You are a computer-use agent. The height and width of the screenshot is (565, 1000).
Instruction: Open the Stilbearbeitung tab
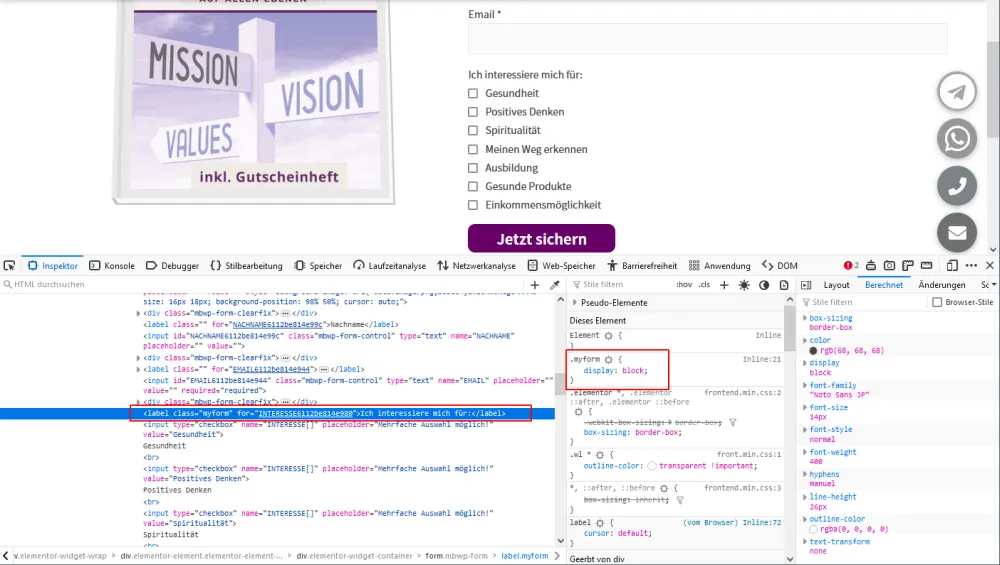click(x=246, y=265)
